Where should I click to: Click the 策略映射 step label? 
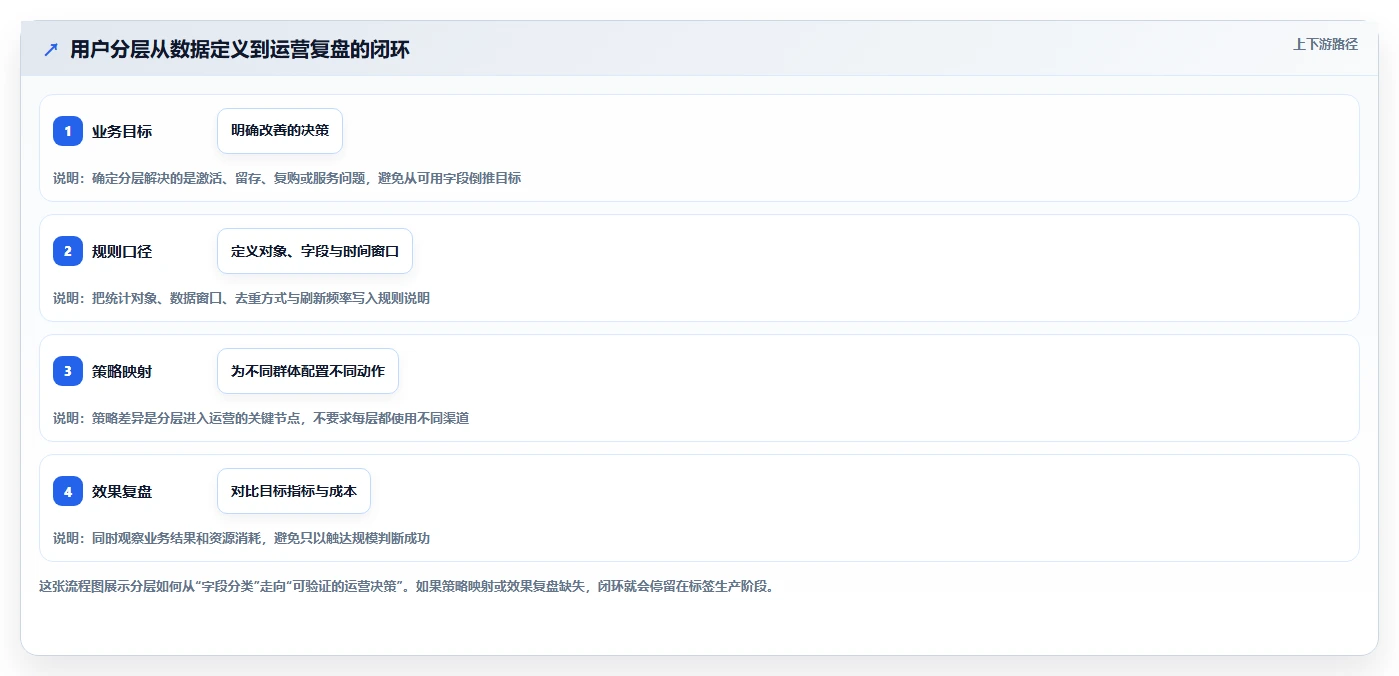[x=122, y=371]
